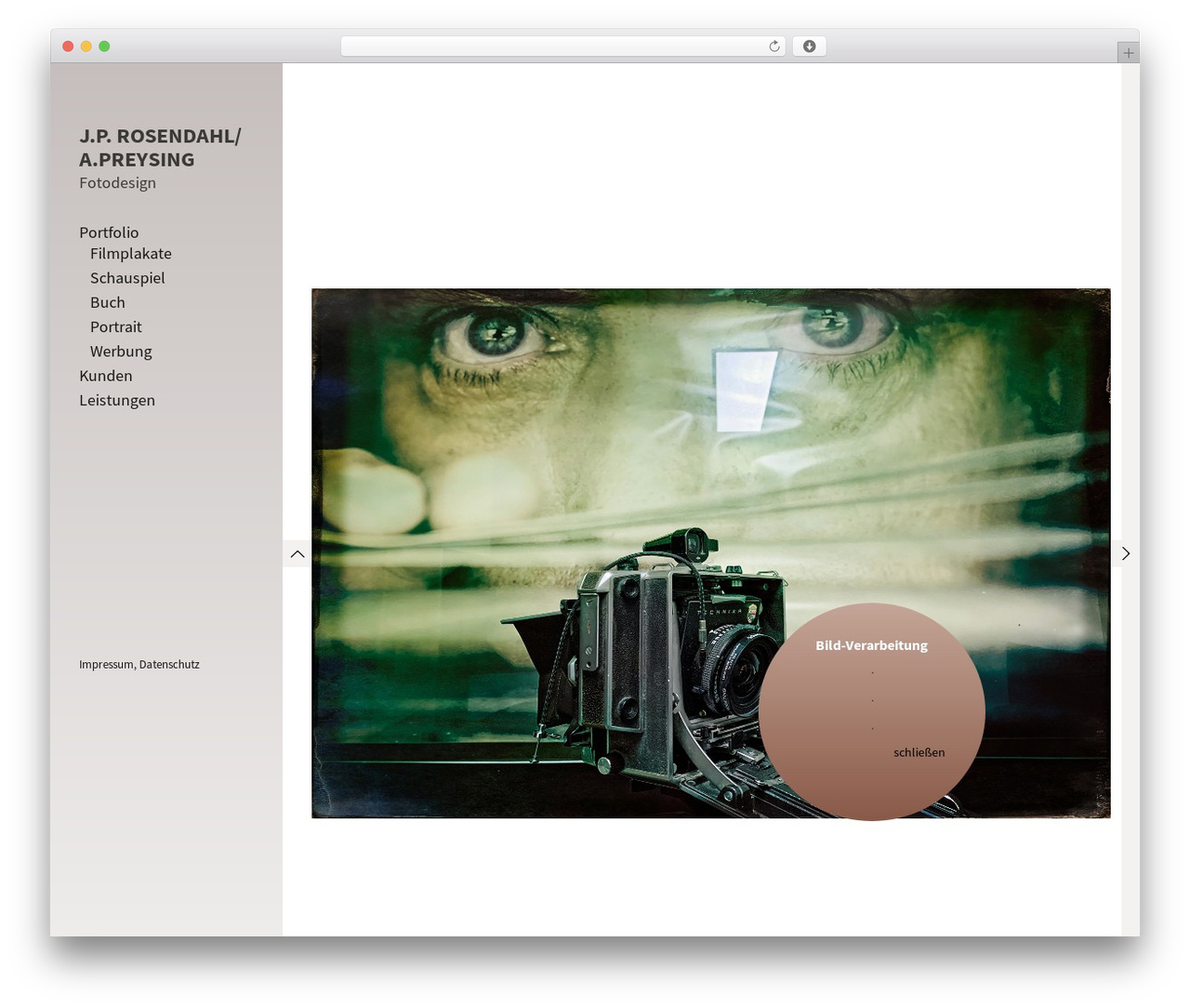The image size is (1190, 1008).
Task: Click the browser reload icon
Action: pos(773,46)
